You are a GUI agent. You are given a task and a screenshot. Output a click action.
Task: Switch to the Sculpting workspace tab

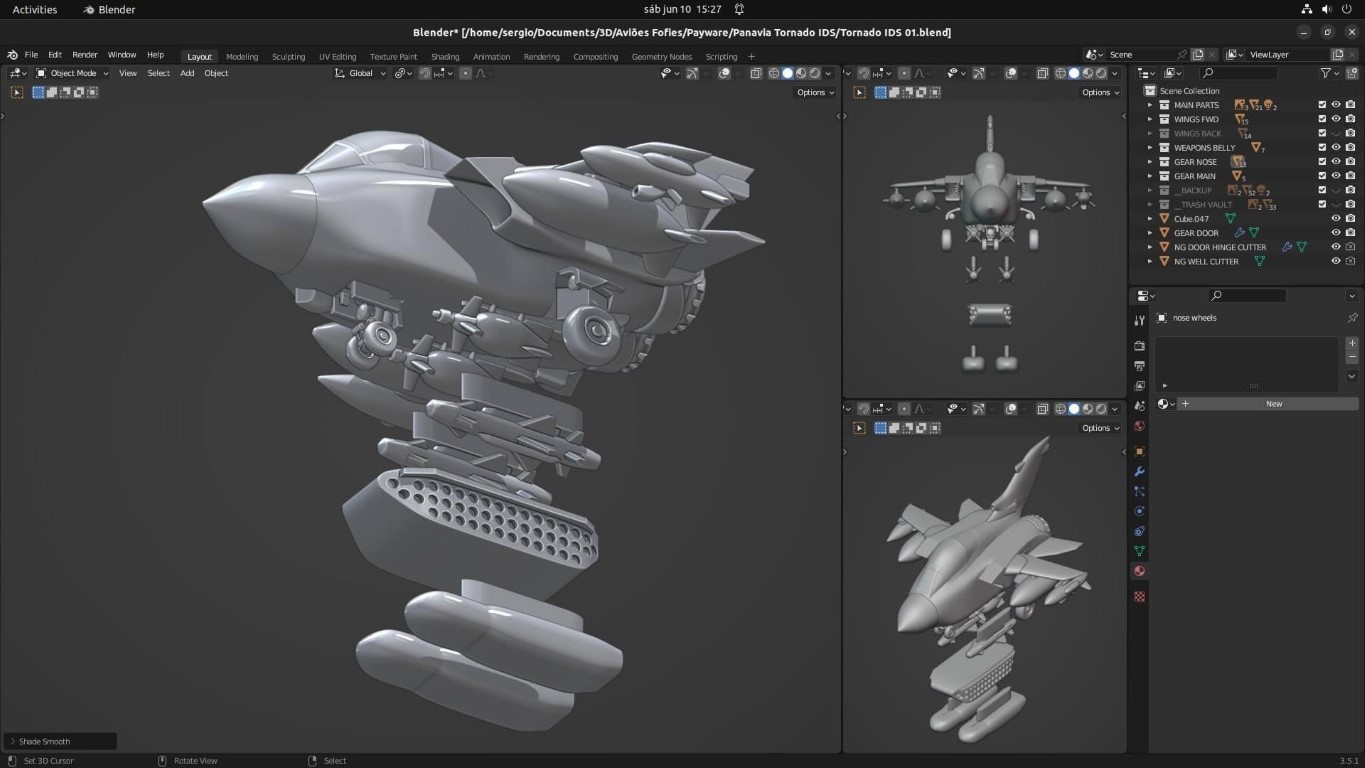pyautogui.click(x=288, y=57)
